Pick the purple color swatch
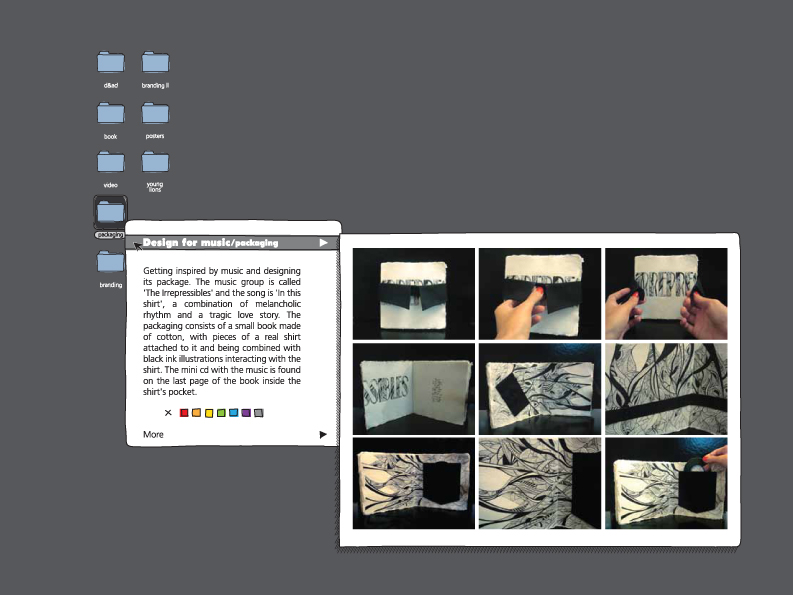Screen dimensions: 793x595 246,413
